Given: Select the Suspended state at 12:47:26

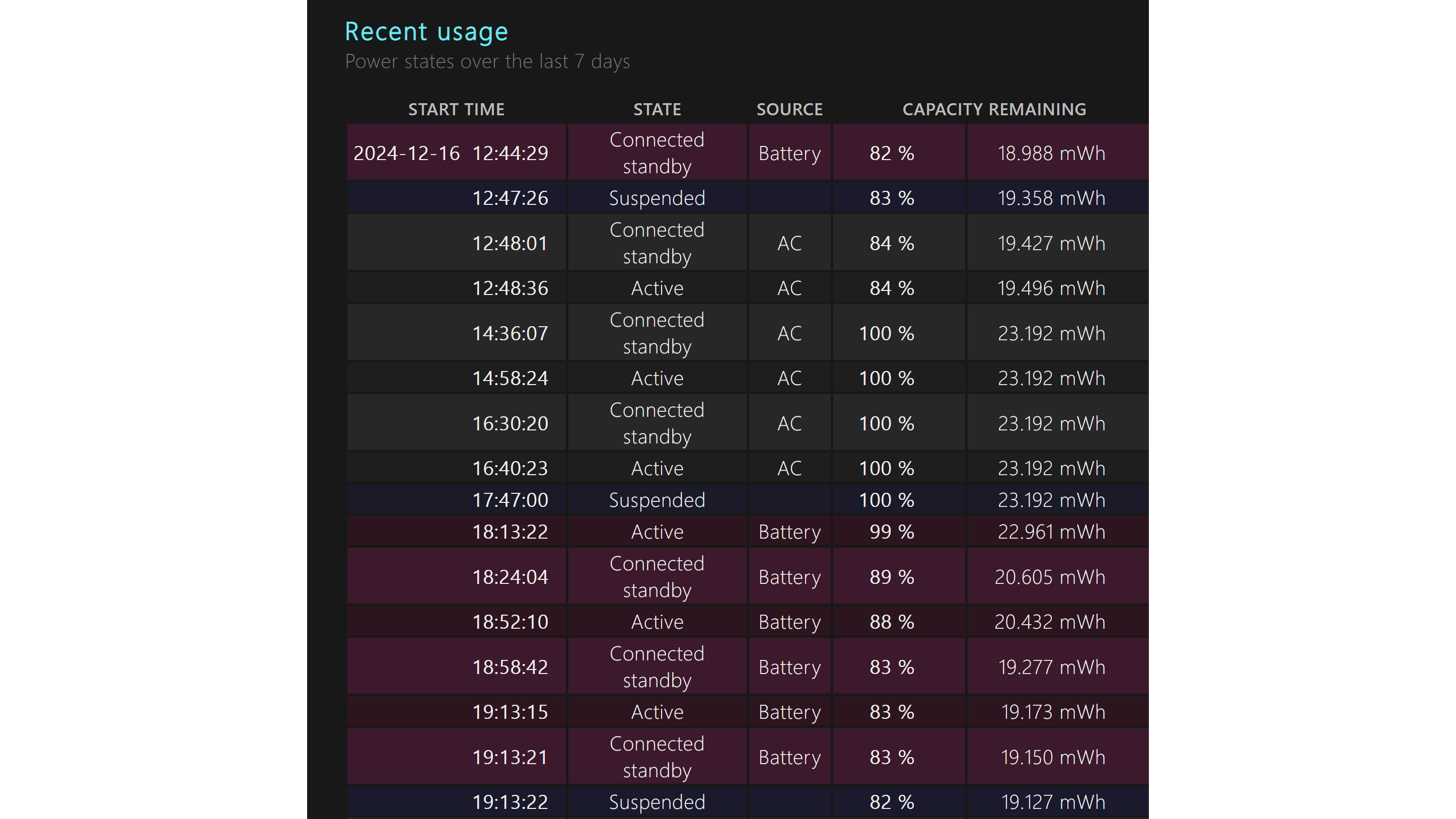Looking at the screenshot, I should coord(657,198).
